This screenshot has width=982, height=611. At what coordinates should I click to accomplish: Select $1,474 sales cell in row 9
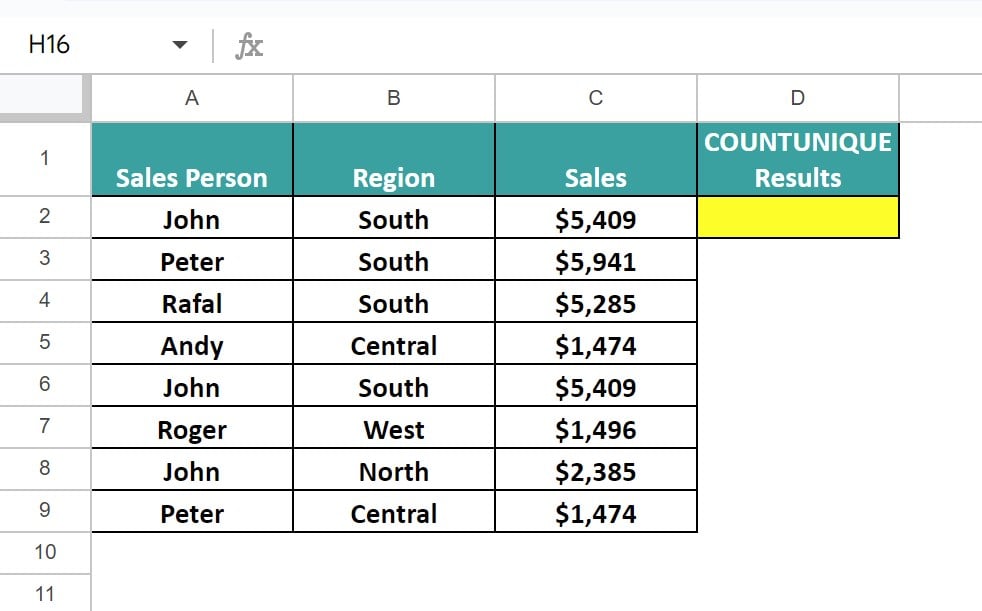[596, 511]
